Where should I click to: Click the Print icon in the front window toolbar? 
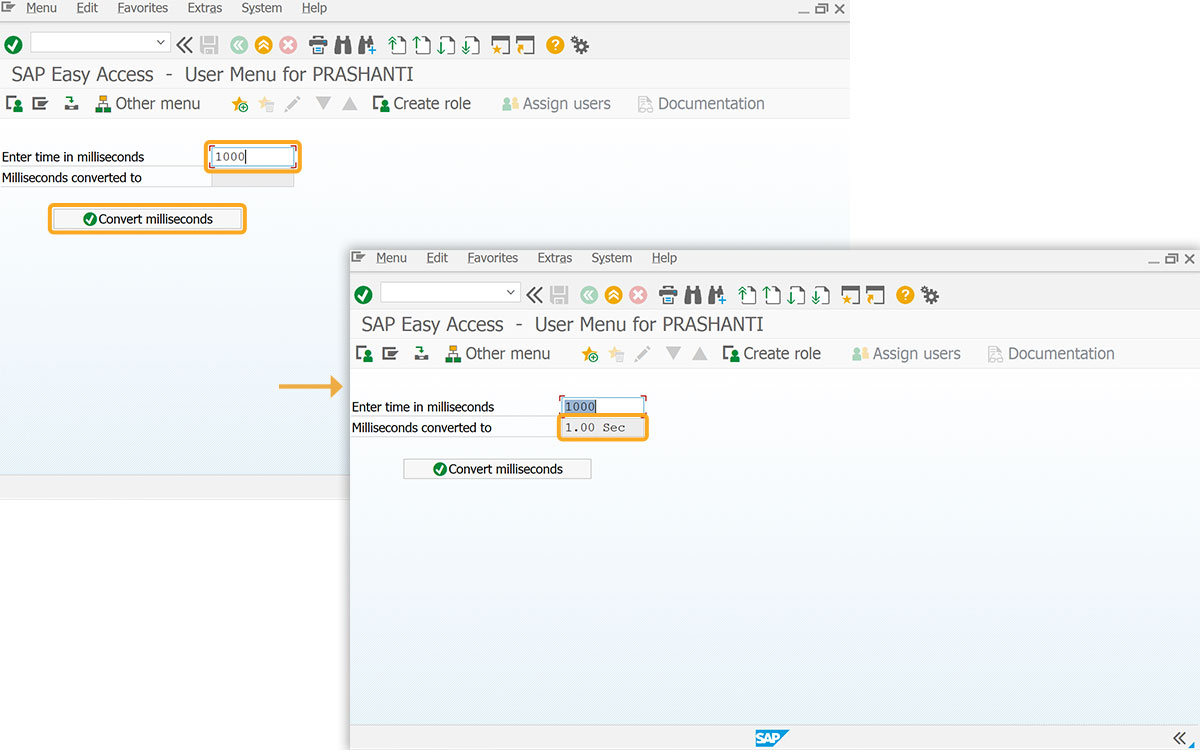[668, 295]
